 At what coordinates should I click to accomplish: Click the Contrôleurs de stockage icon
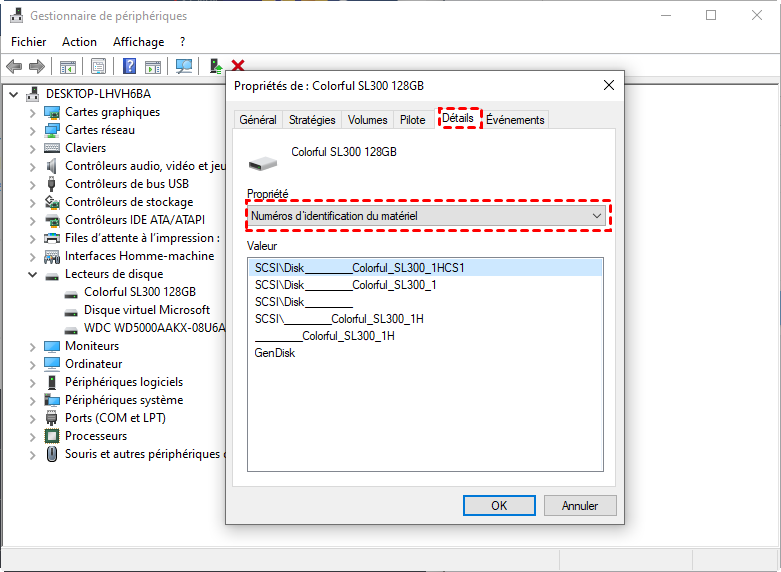coord(52,202)
